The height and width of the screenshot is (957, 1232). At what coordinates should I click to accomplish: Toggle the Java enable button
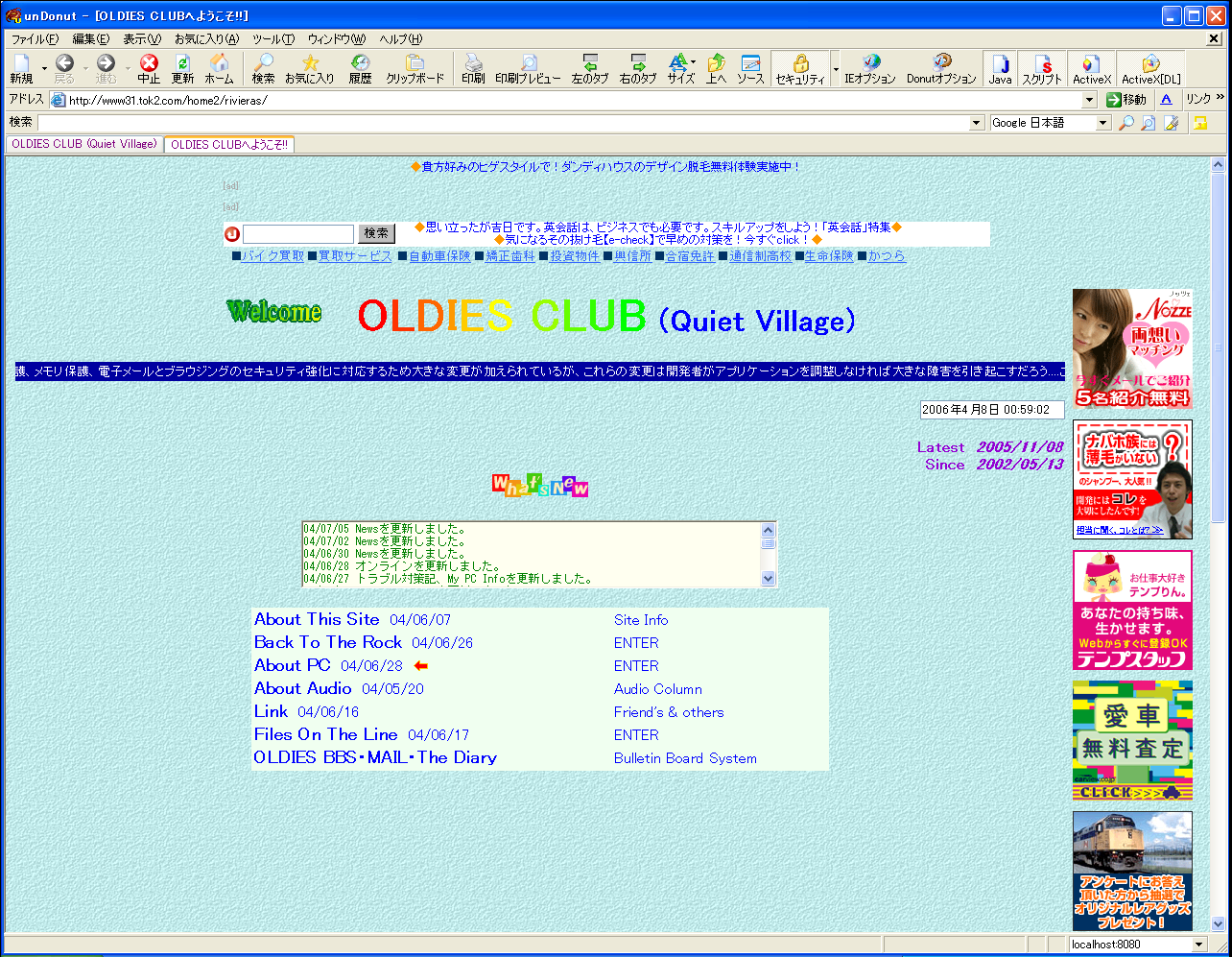(1001, 68)
